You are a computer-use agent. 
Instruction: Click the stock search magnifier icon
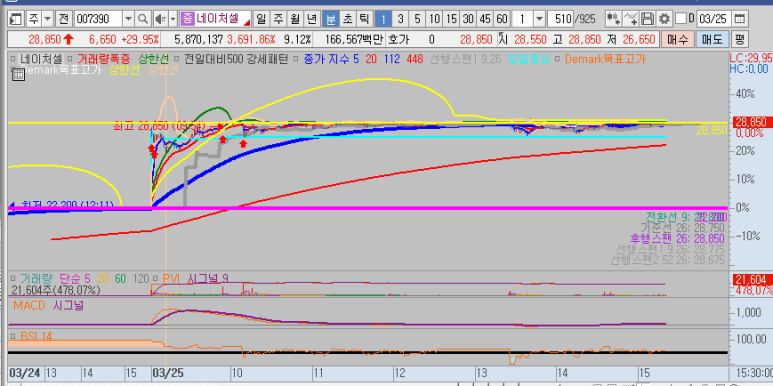tap(142, 19)
